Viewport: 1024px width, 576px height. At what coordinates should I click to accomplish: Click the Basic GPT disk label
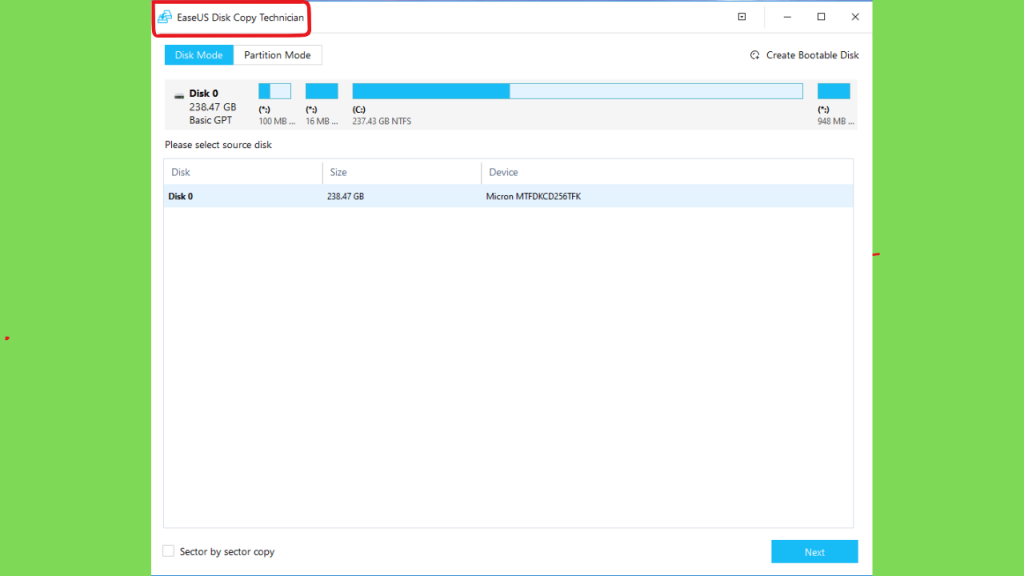click(210, 120)
